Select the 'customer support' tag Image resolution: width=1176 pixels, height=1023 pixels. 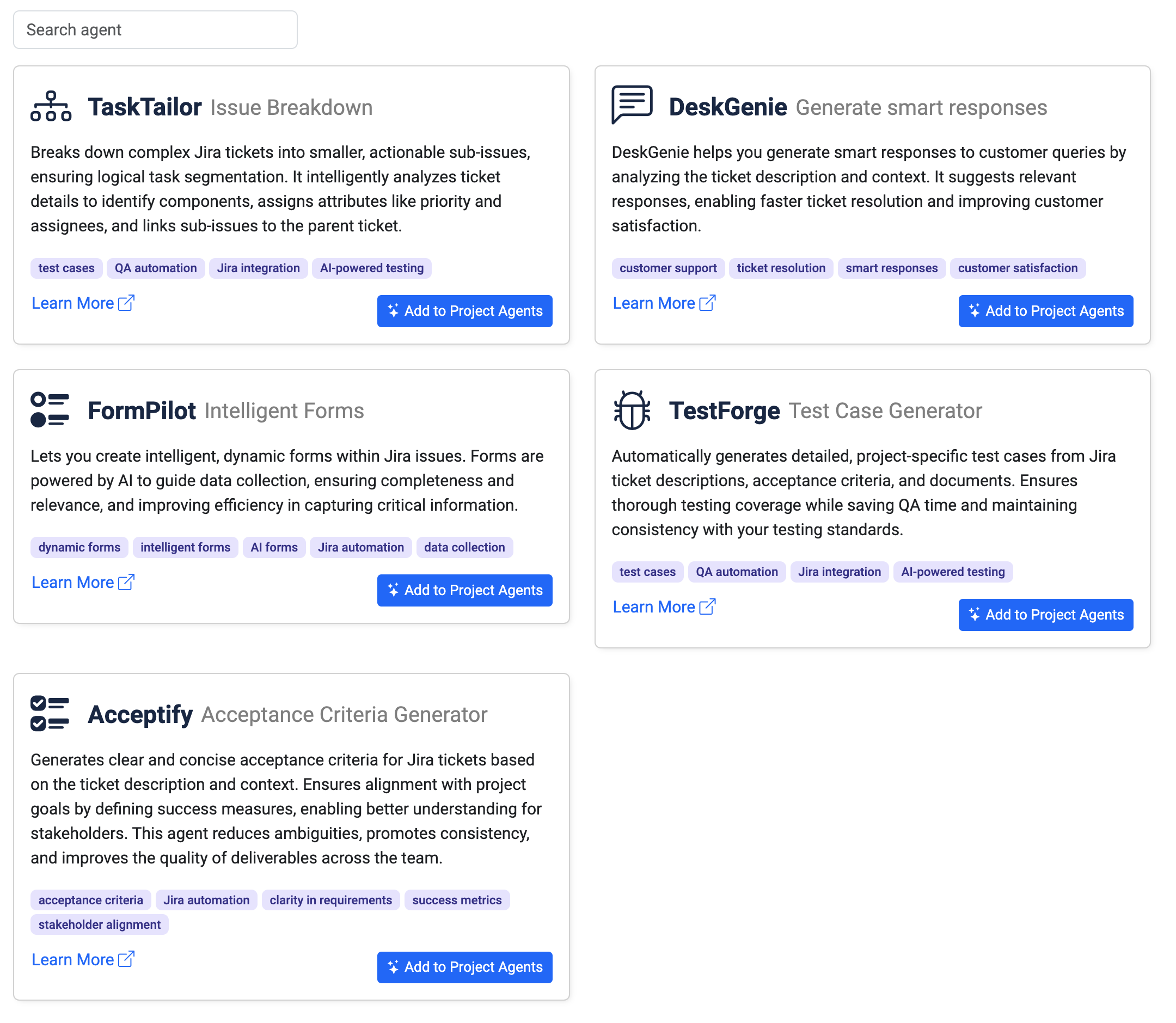(x=668, y=268)
